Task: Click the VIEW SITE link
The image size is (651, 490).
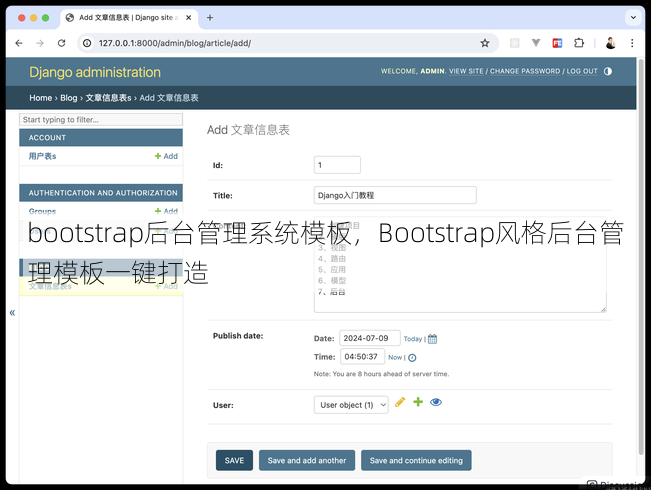Action: point(466,71)
